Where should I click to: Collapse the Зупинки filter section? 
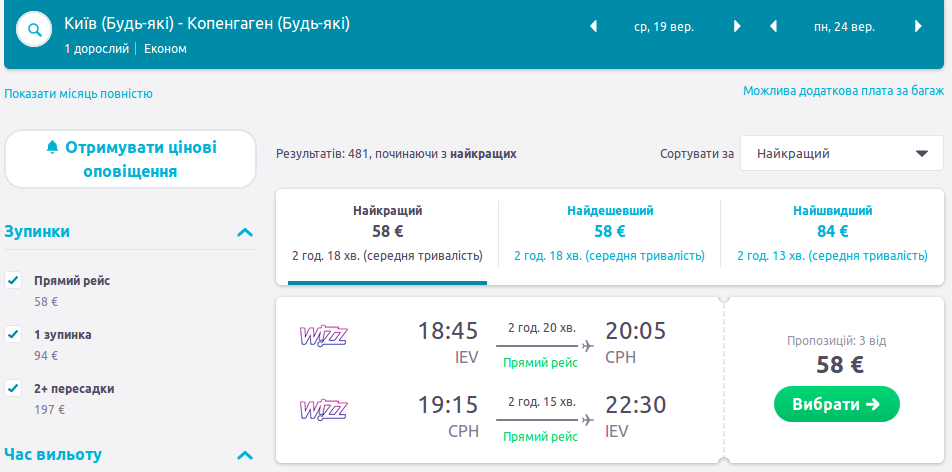click(245, 232)
